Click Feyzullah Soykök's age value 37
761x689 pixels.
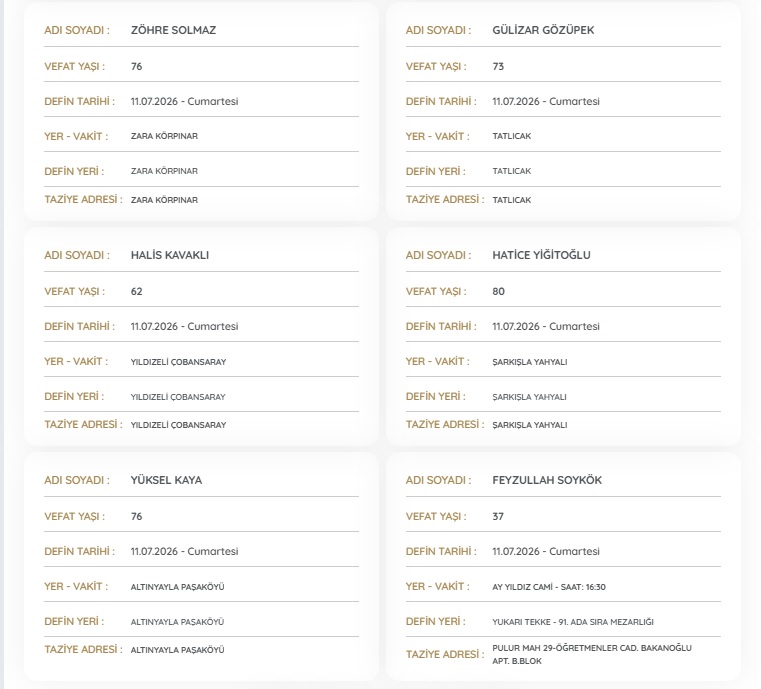pyautogui.click(x=498, y=516)
